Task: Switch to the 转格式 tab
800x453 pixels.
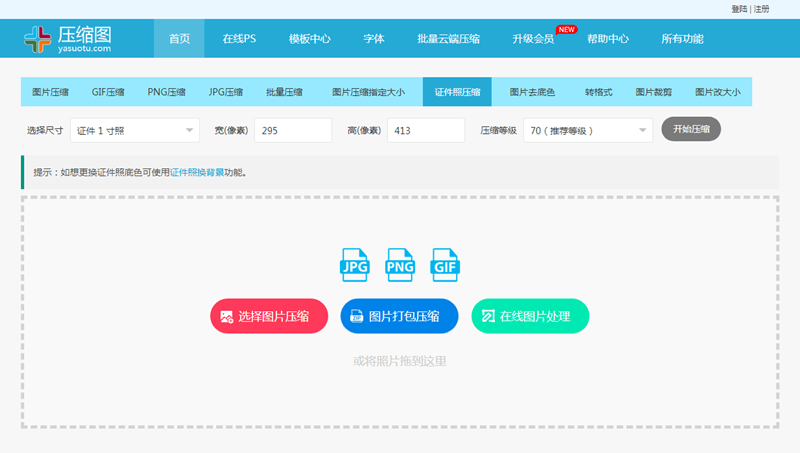Action: [x=598, y=92]
